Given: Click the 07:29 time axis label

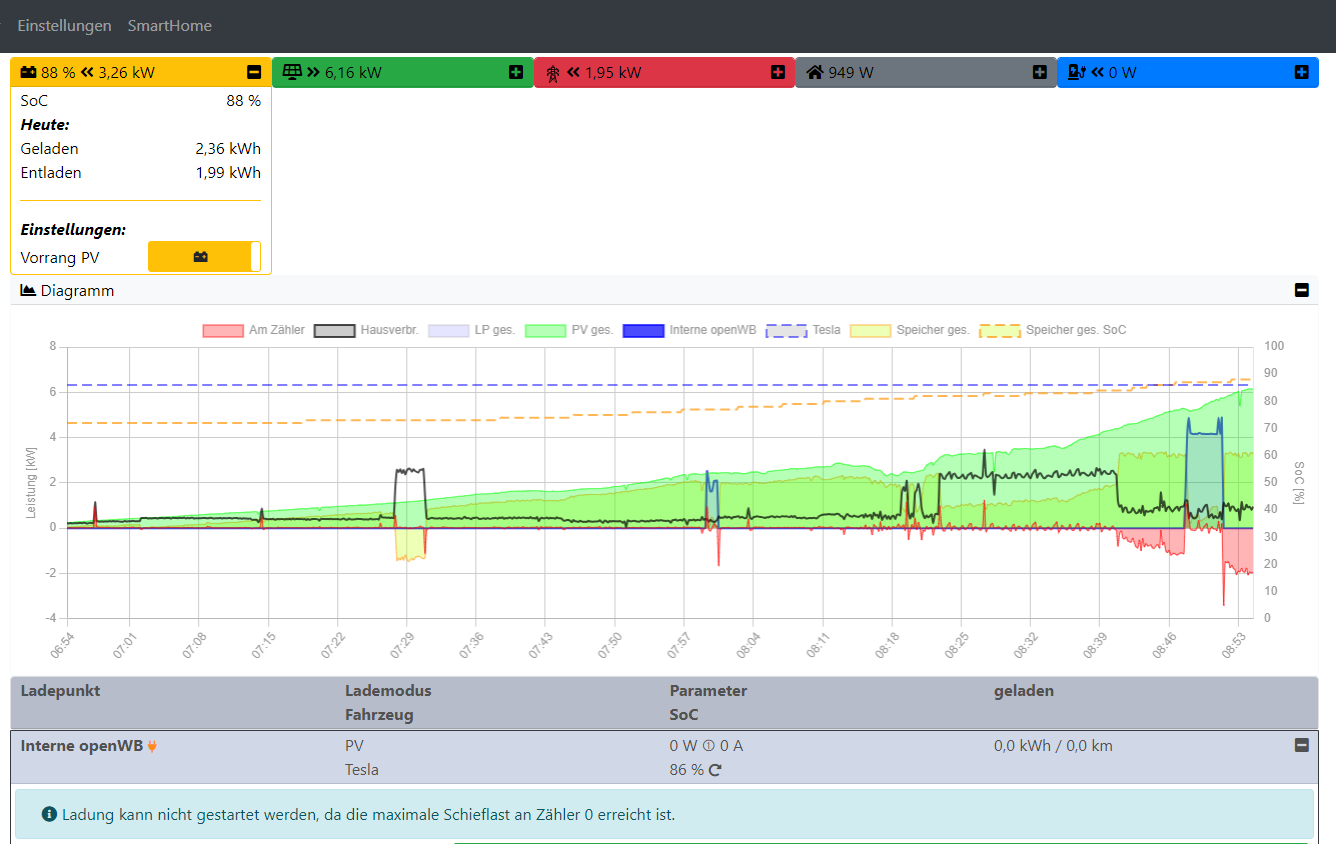Looking at the screenshot, I should [401, 644].
